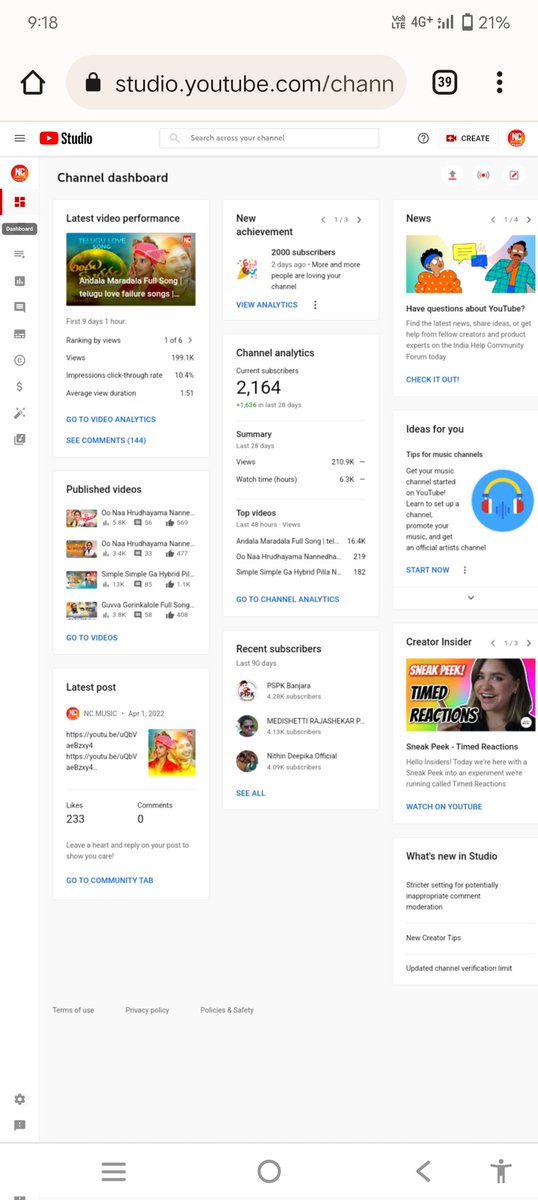Tap Android home circle navigation button
The image size is (538, 1200).
click(269, 1172)
